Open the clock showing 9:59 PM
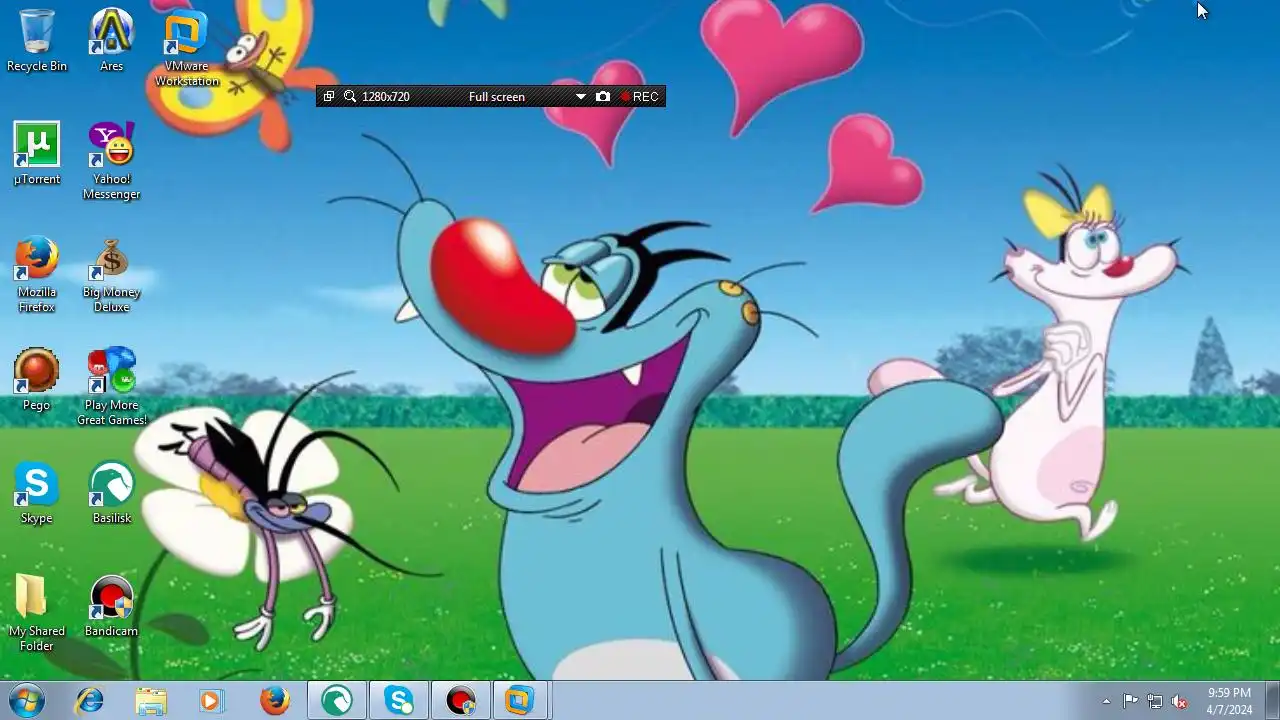 click(x=1229, y=701)
